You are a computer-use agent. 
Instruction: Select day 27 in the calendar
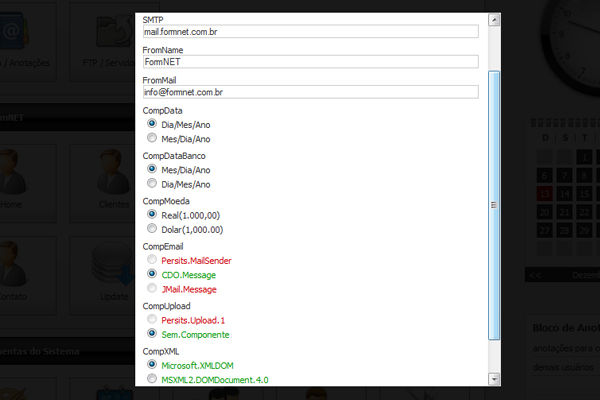(x=544, y=231)
